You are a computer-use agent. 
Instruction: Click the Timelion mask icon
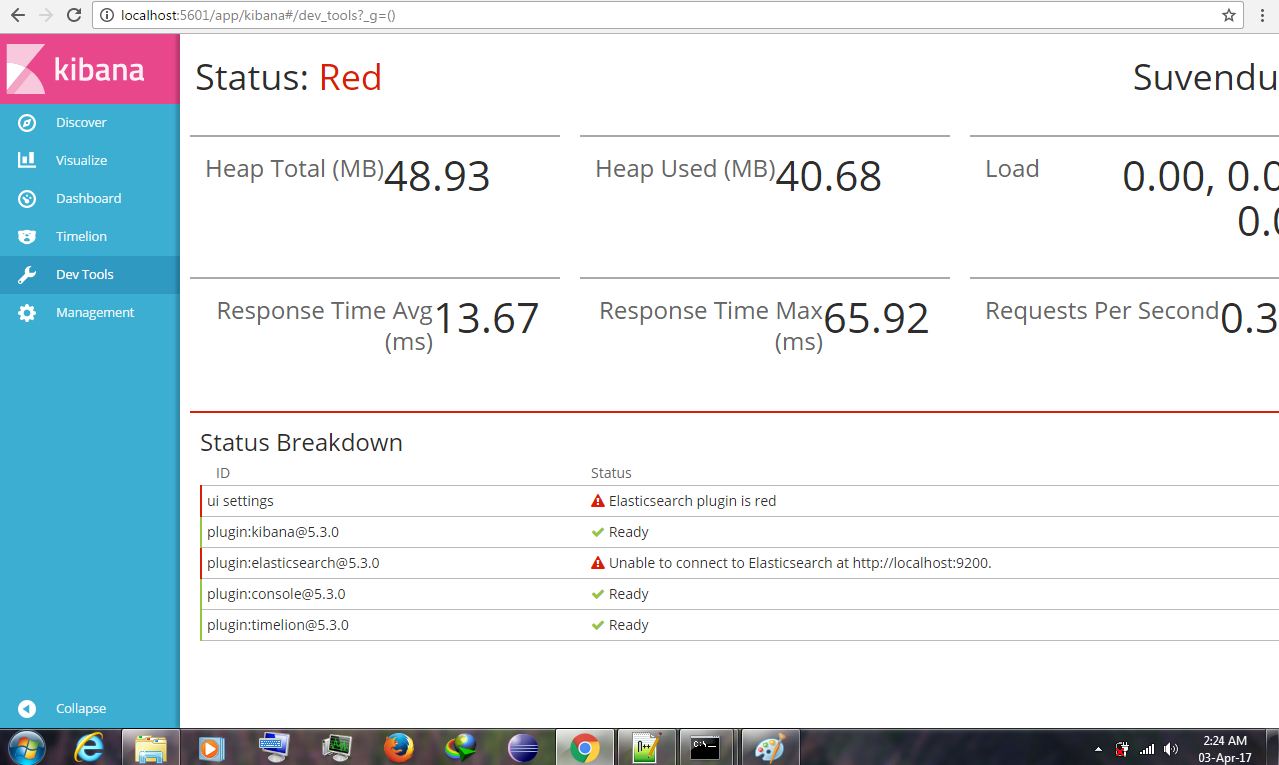(27, 236)
